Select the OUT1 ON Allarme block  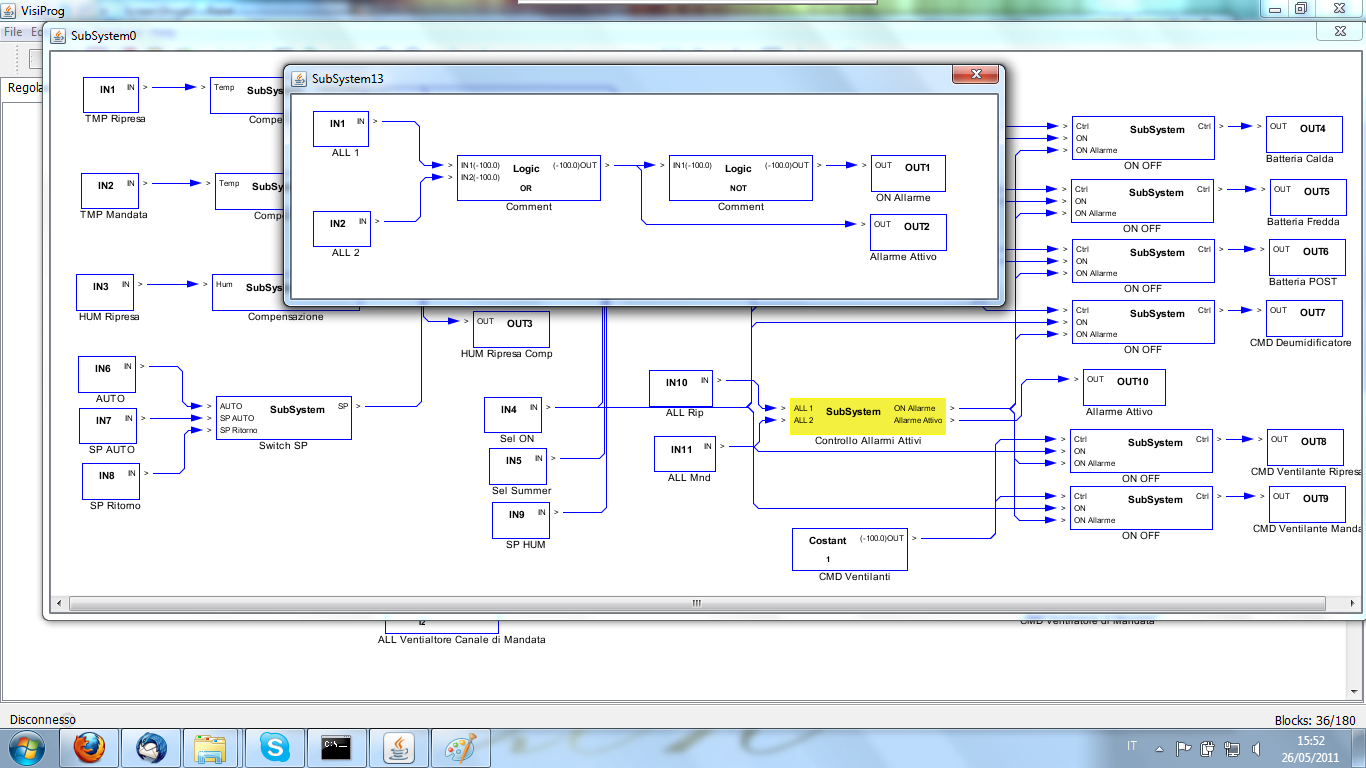[x=908, y=173]
